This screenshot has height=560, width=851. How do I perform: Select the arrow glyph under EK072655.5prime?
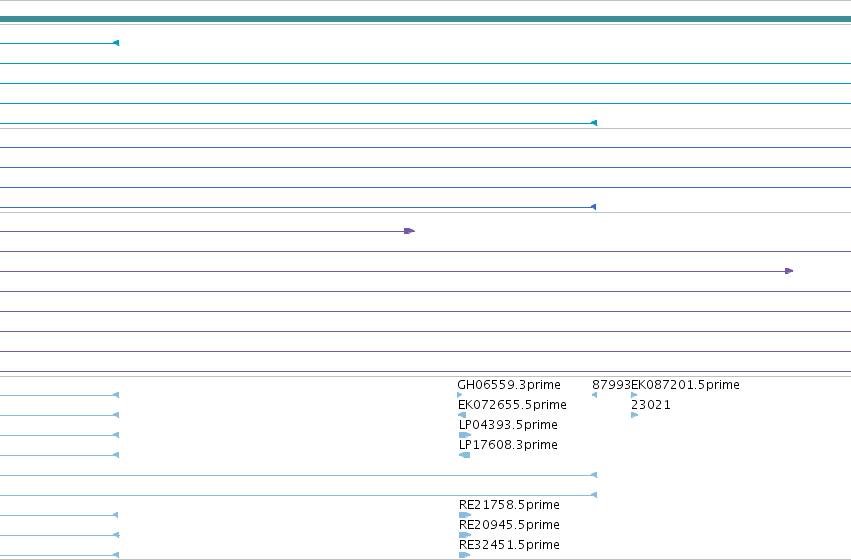[x=462, y=415]
